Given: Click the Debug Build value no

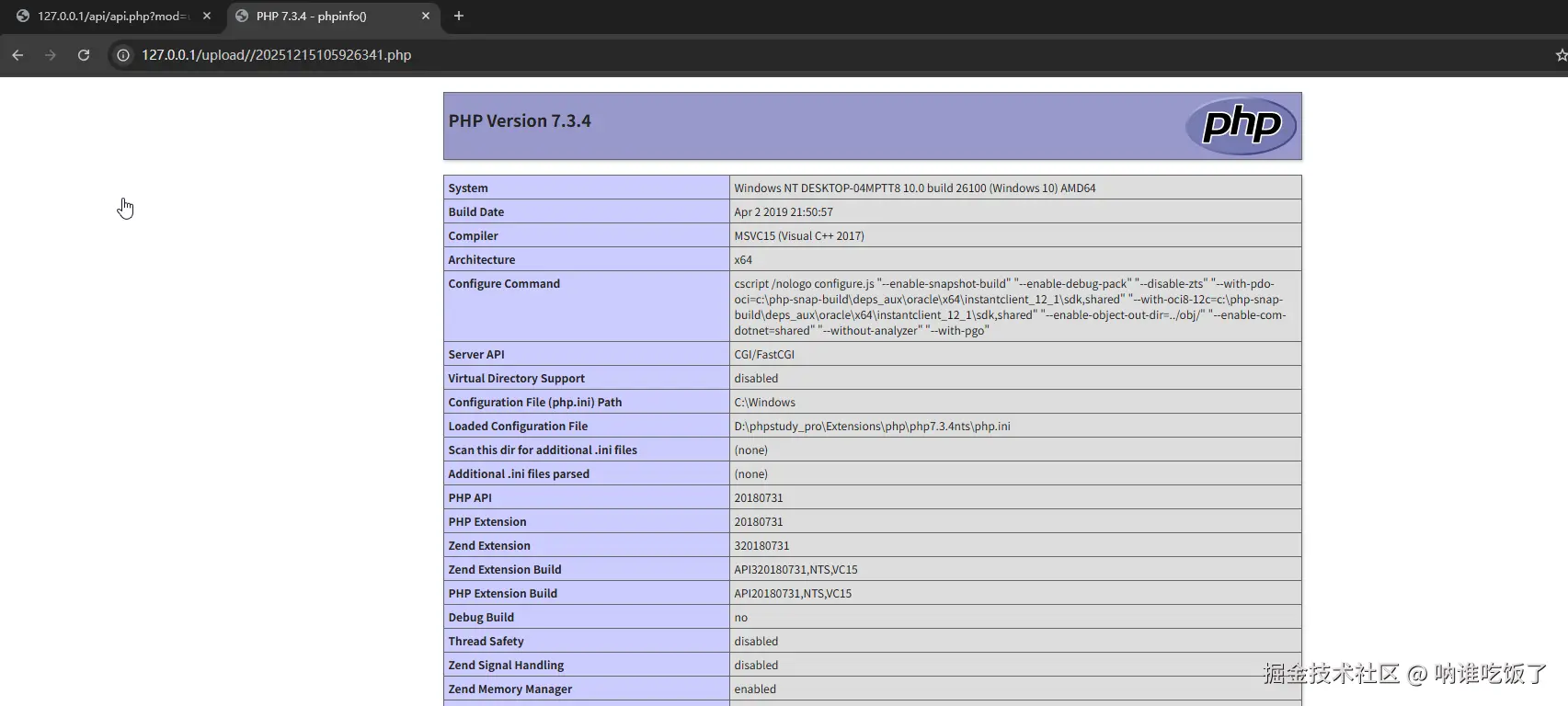Looking at the screenshot, I should 741,617.
